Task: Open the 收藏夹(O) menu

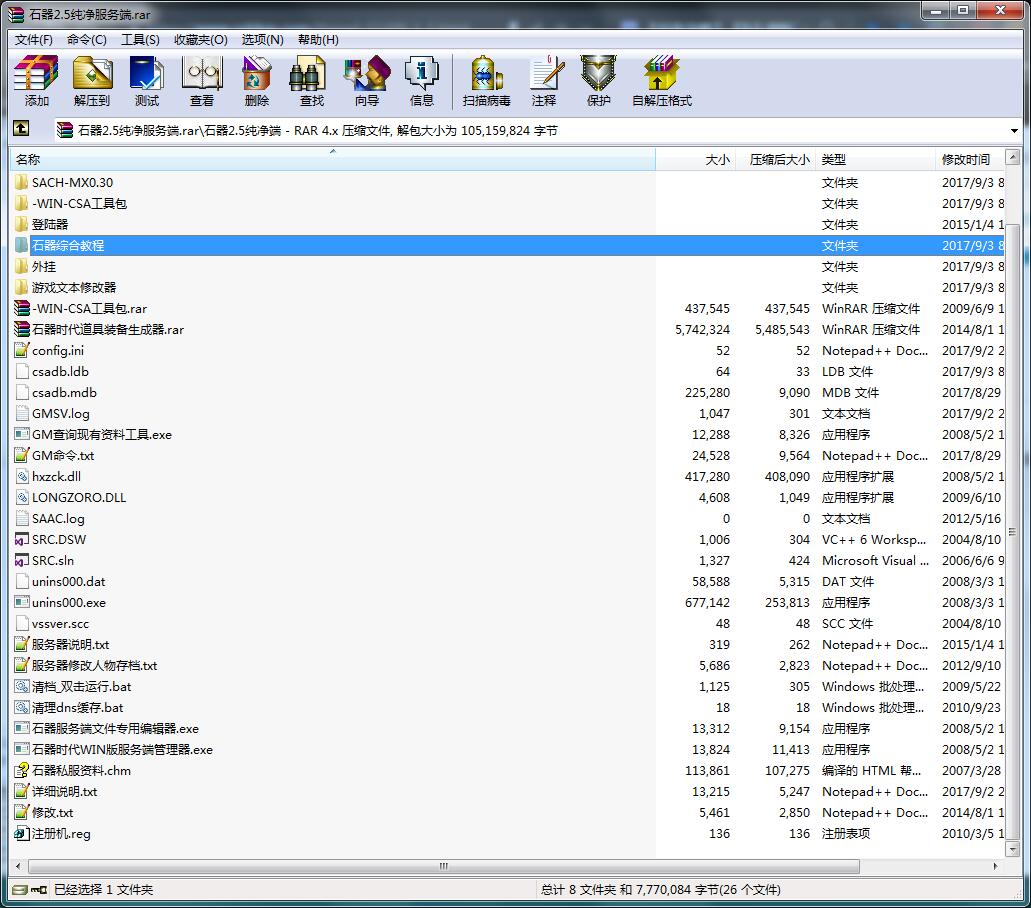Action: tap(201, 39)
